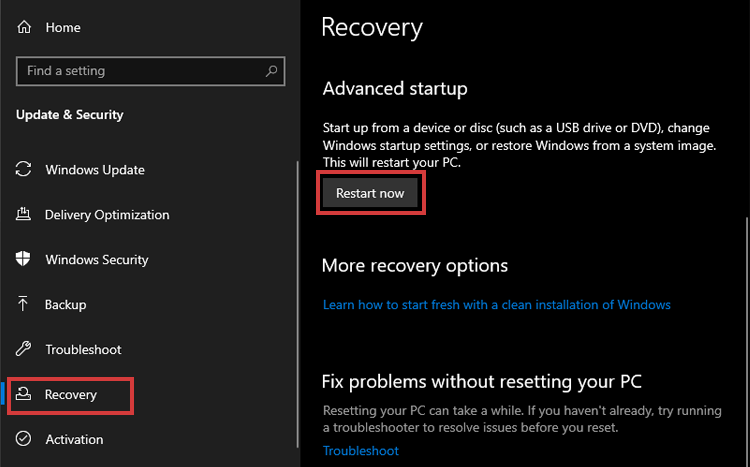Screen dimensions: 750x467
Task: Click the More recovery options heading
Action: tap(415, 266)
